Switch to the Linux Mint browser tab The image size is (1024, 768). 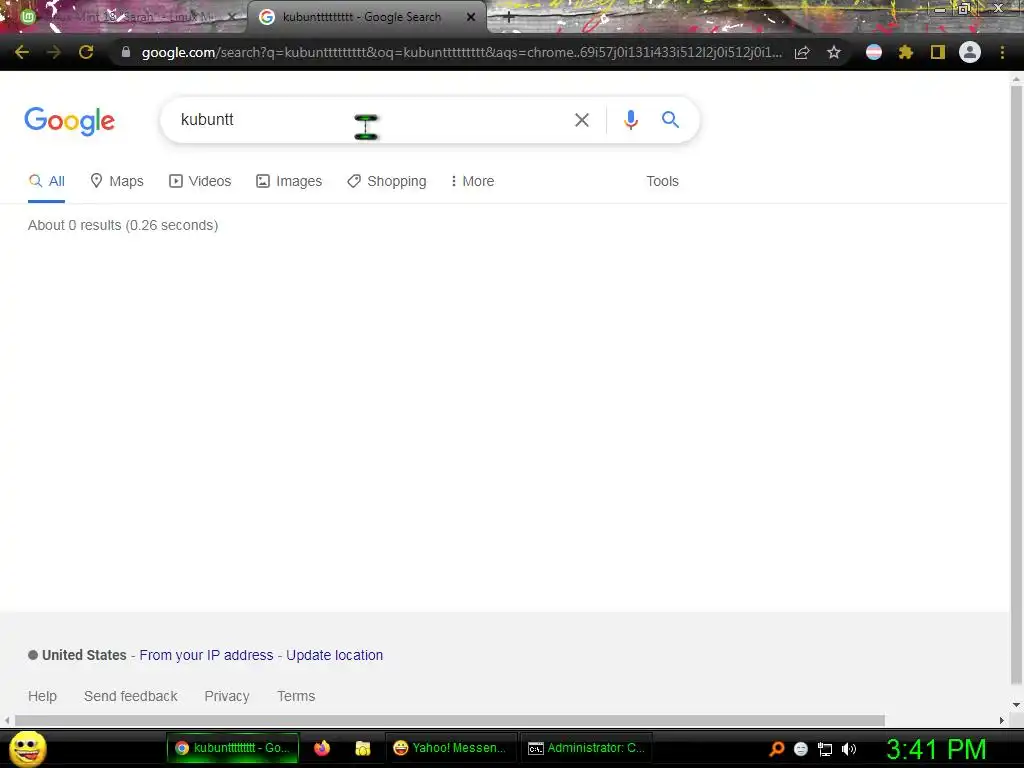point(124,17)
